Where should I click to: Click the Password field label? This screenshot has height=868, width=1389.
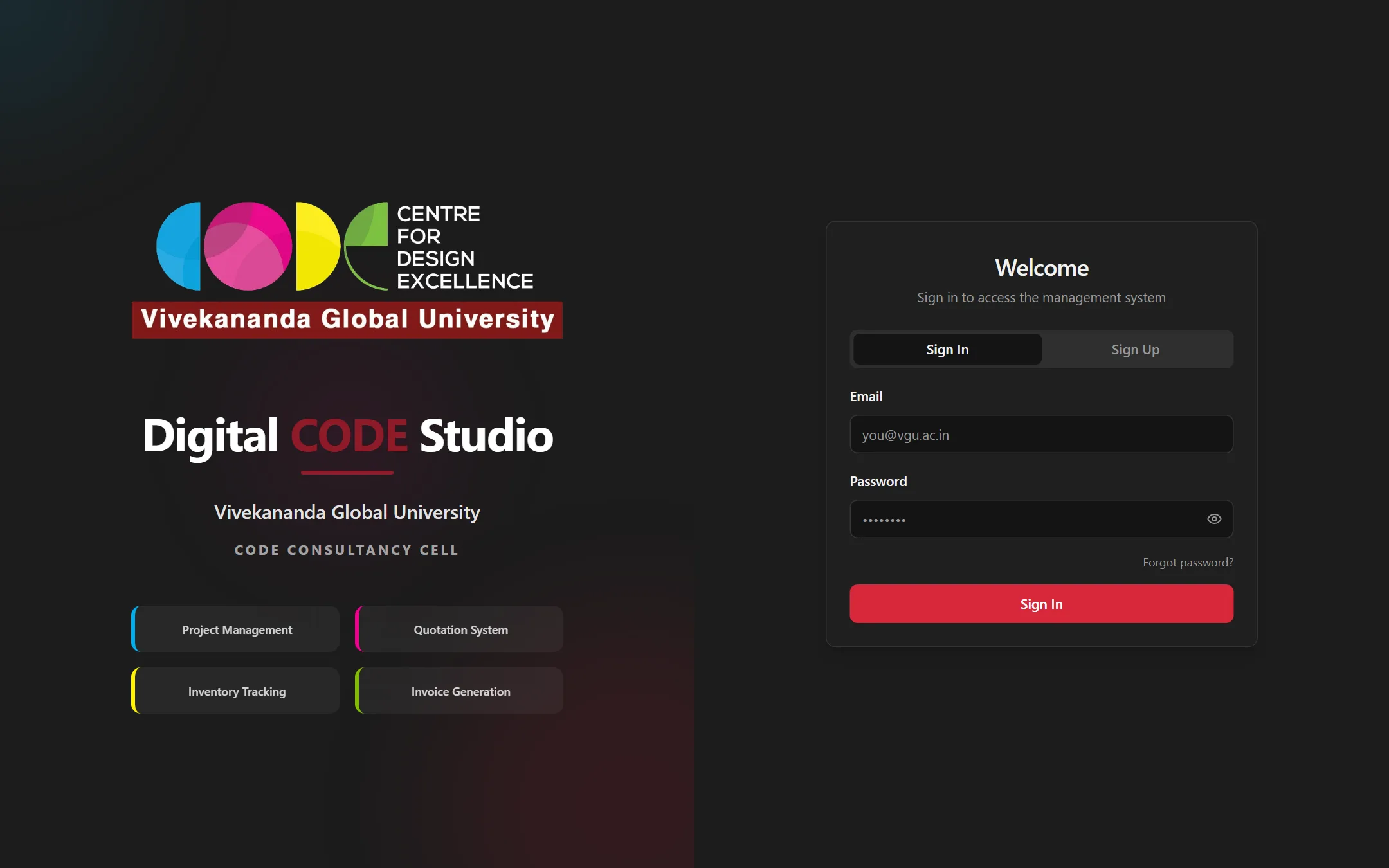click(878, 482)
